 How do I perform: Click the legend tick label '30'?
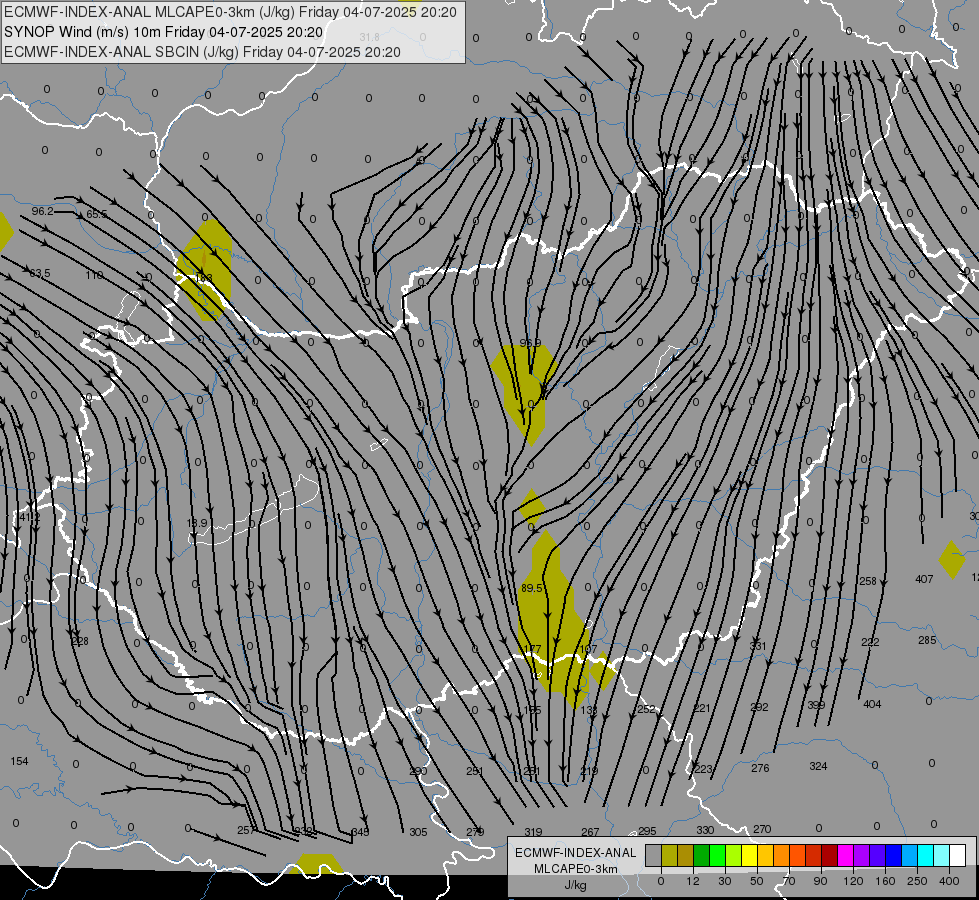click(725, 881)
